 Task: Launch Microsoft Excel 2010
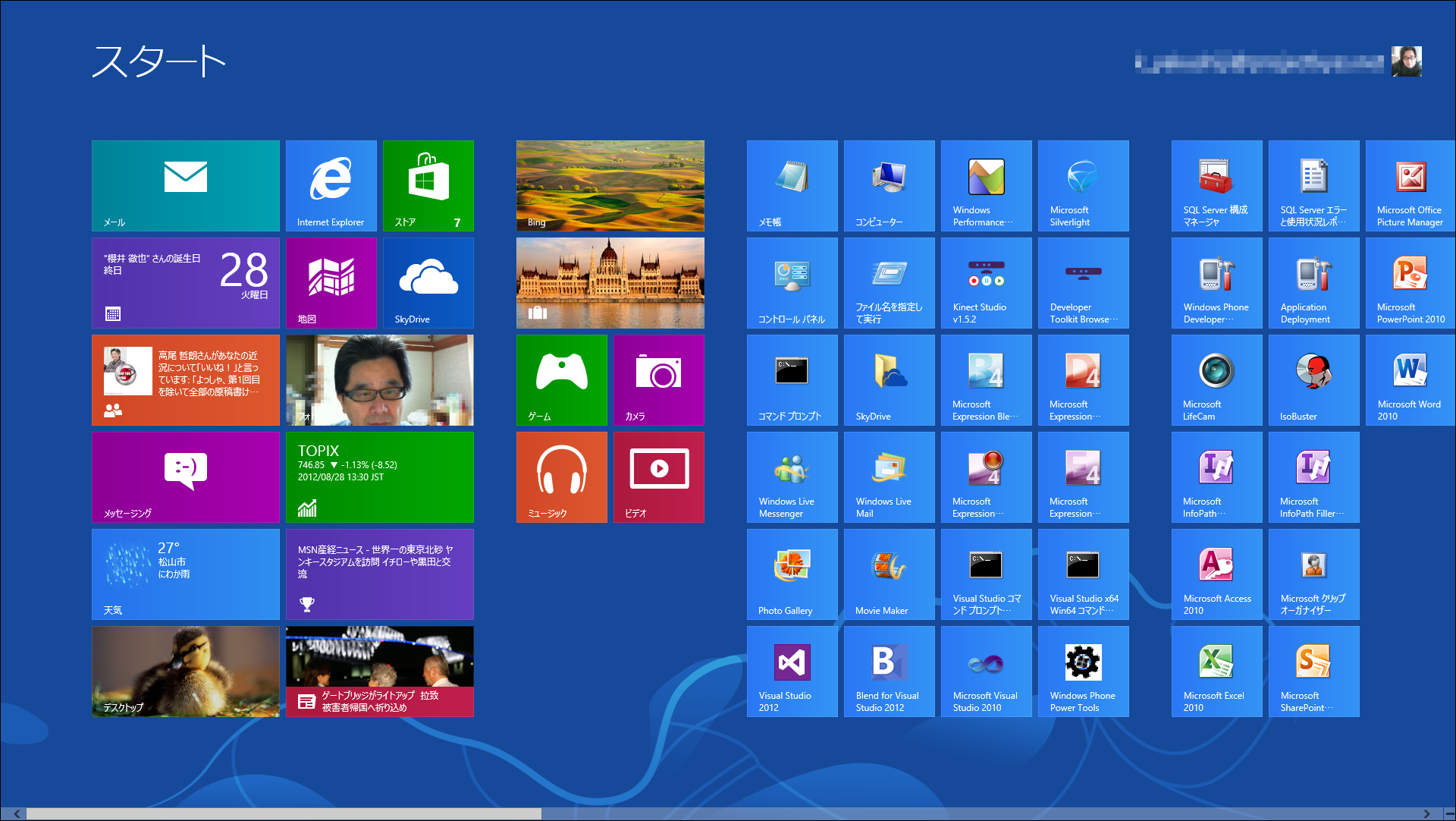[x=1217, y=672]
